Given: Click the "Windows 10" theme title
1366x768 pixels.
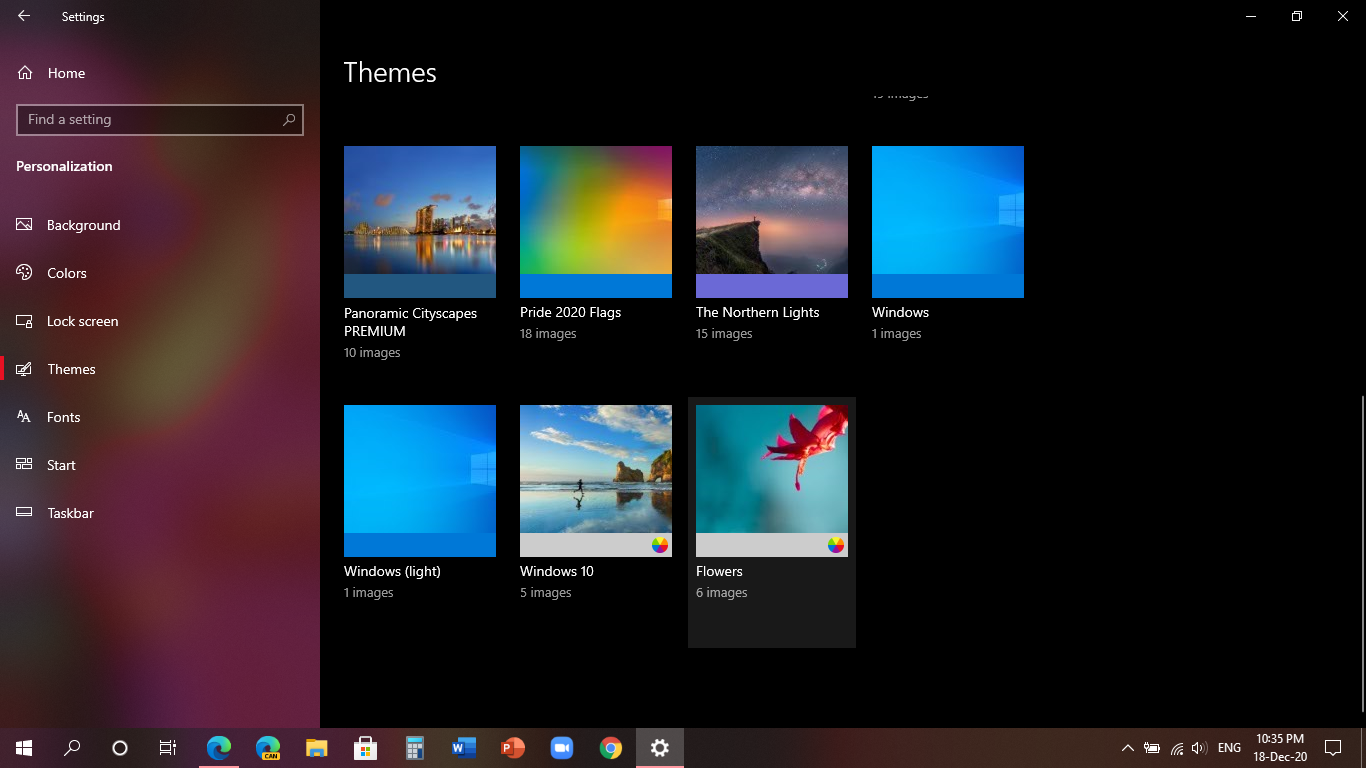Looking at the screenshot, I should coord(557,571).
